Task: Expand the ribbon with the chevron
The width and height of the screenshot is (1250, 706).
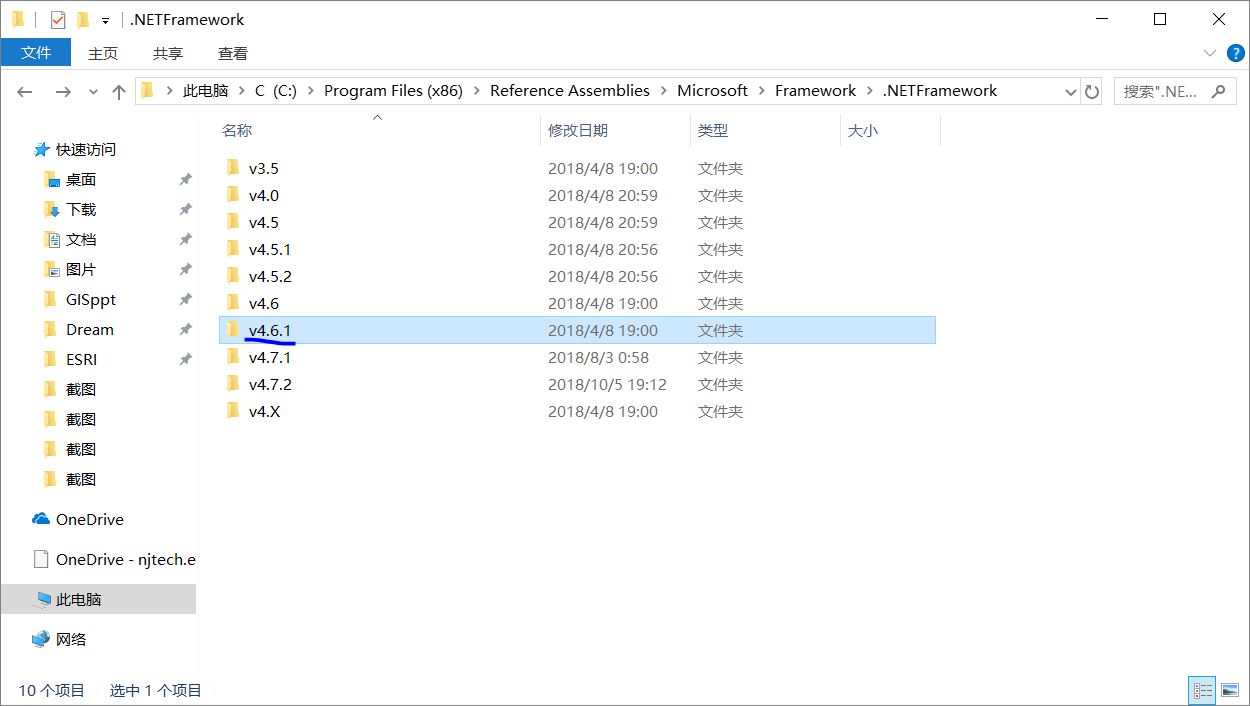Action: [1208, 53]
